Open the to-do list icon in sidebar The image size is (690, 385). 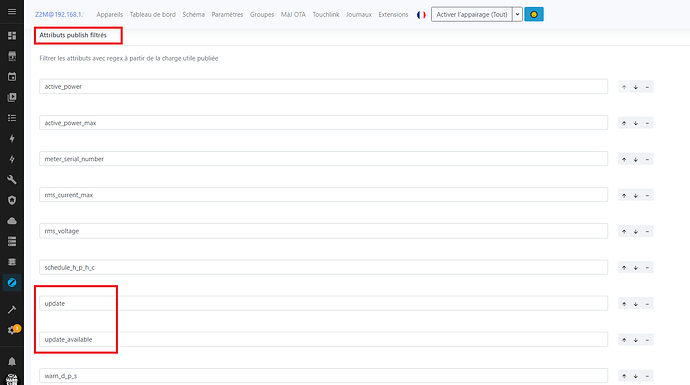click(12, 118)
